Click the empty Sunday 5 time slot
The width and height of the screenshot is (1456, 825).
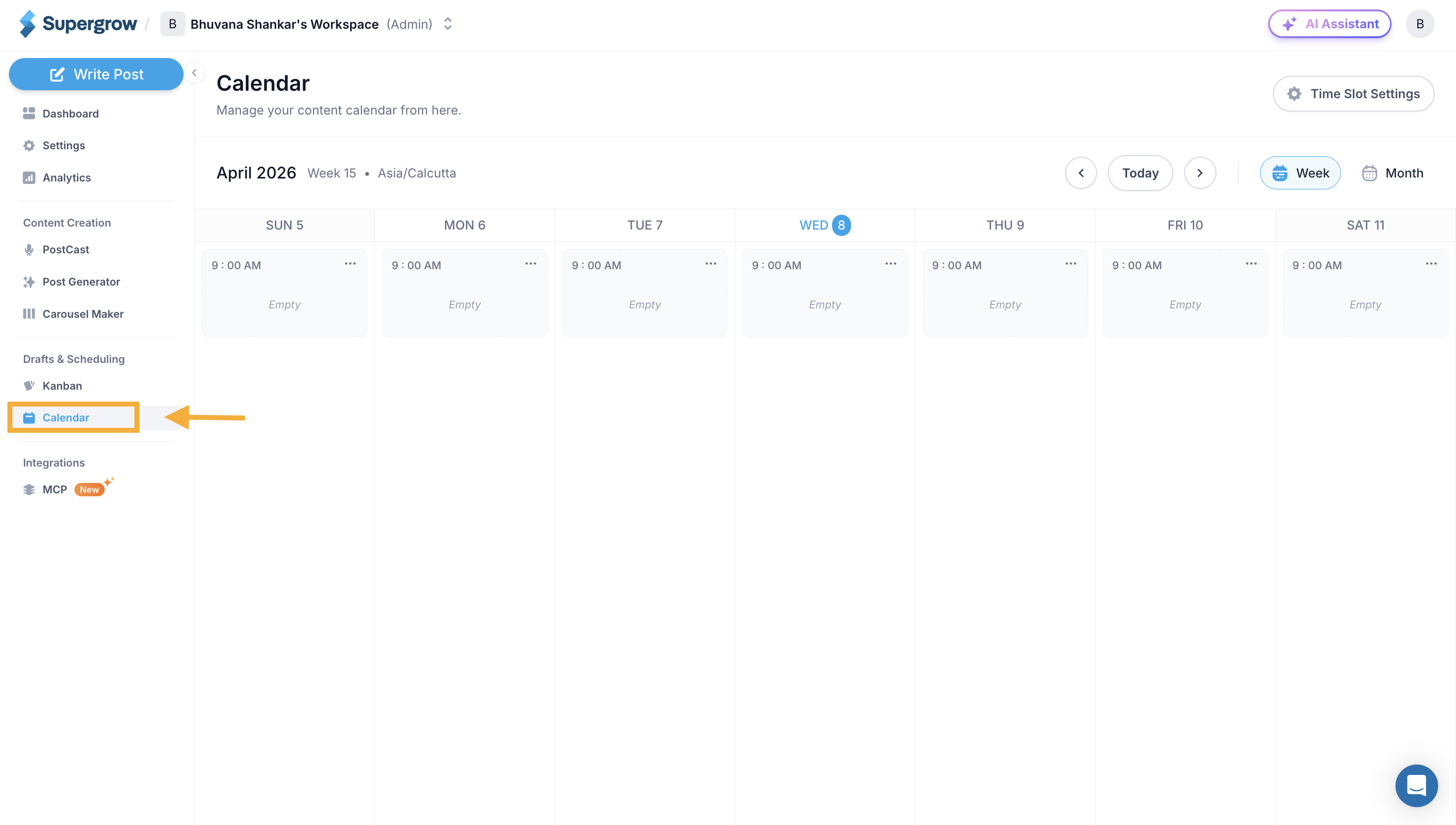[x=285, y=293]
